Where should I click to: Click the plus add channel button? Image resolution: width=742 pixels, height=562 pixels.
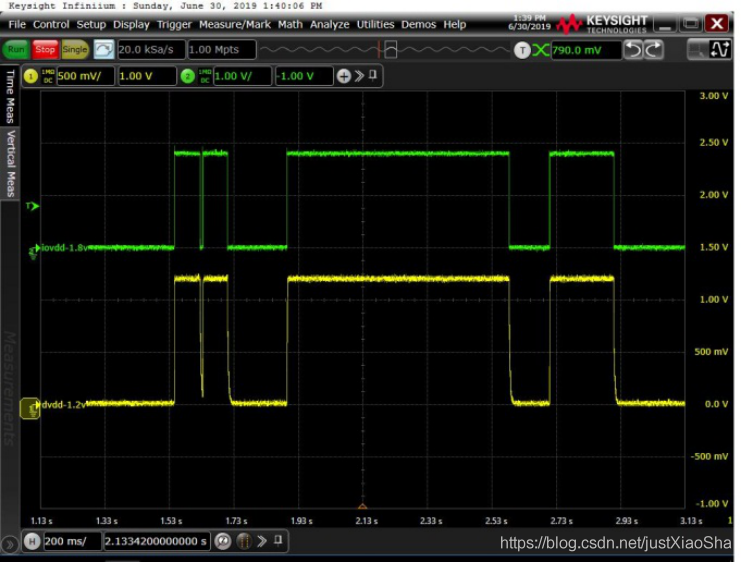coord(344,76)
